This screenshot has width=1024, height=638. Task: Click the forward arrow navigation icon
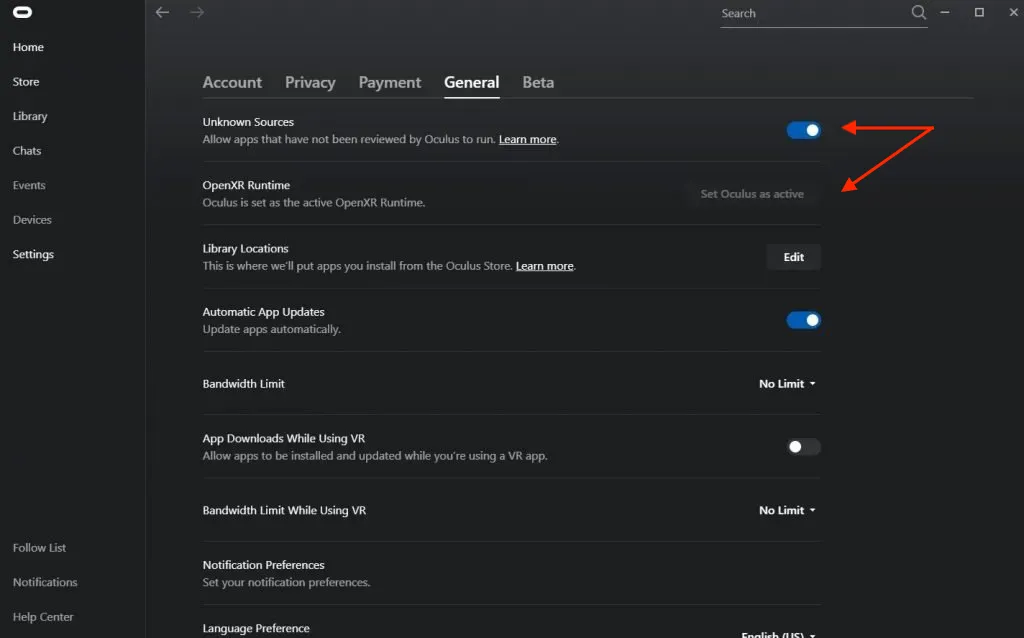[x=197, y=13]
